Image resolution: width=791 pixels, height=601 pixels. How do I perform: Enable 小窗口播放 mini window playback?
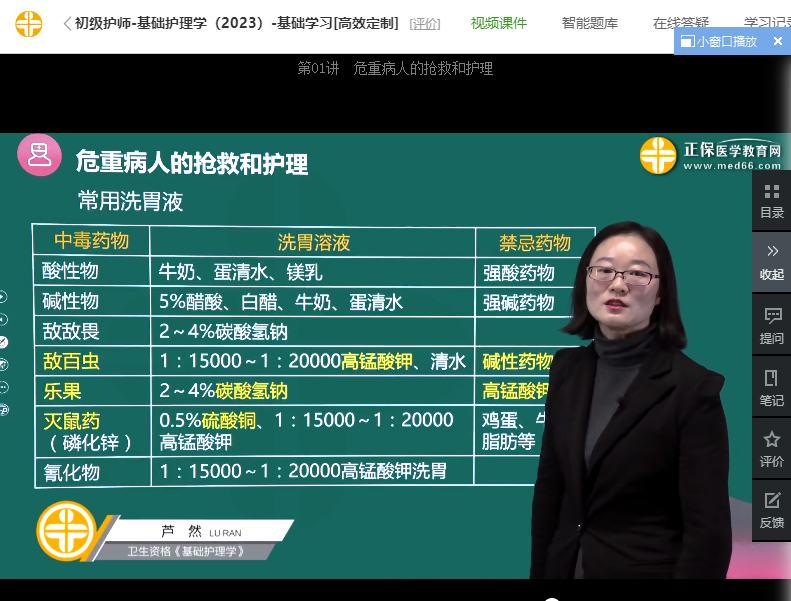click(x=719, y=41)
